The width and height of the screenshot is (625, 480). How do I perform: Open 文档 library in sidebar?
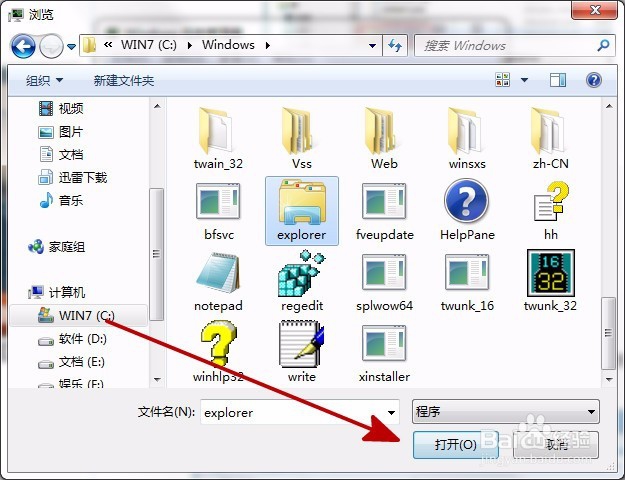click(61, 155)
